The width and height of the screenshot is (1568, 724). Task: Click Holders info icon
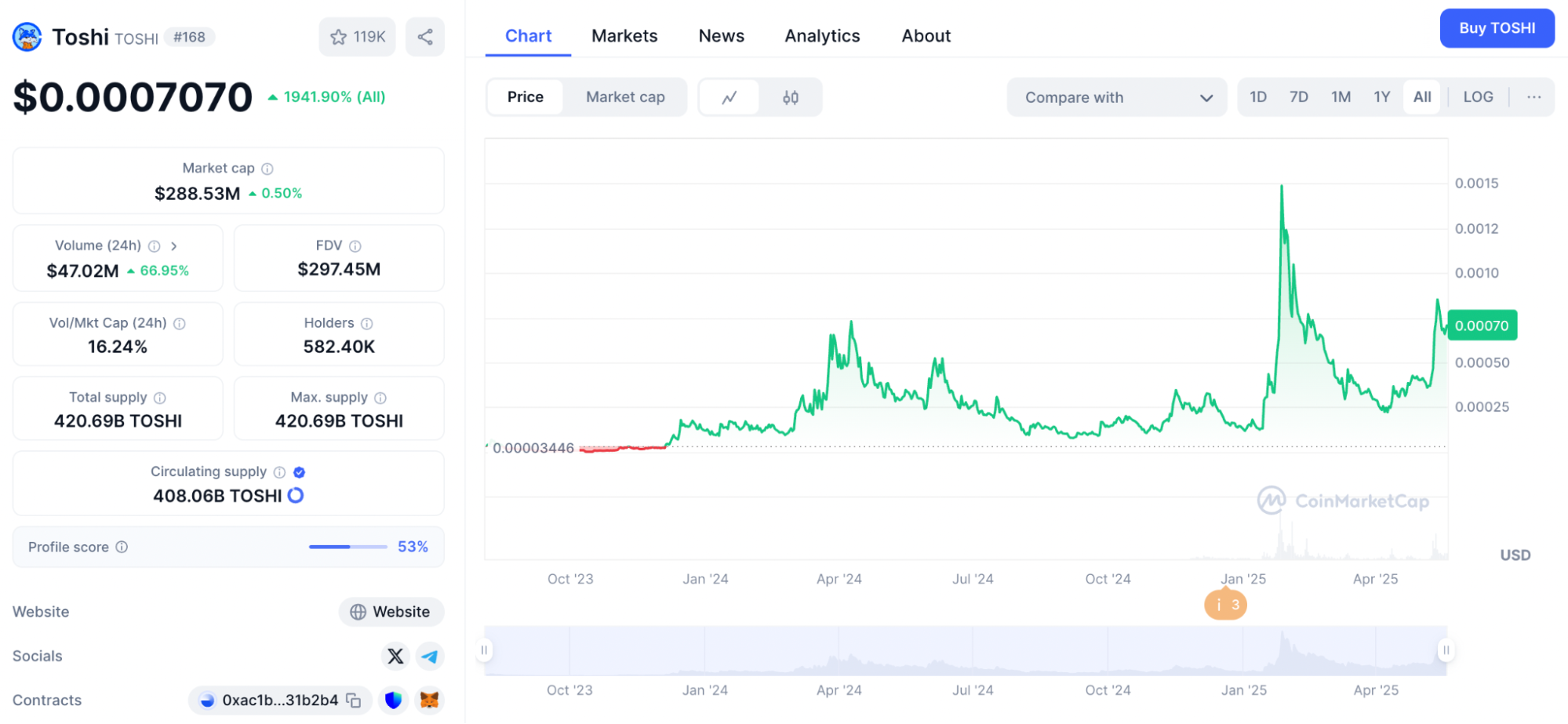(x=366, y=323)
